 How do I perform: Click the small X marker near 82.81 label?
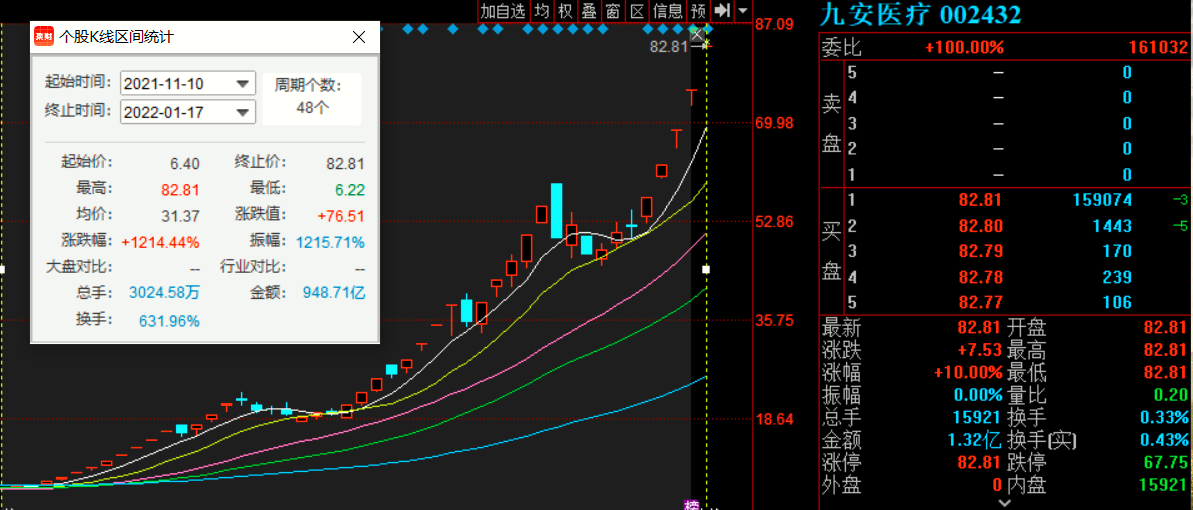pyautogui.click(x=696, y=33)
